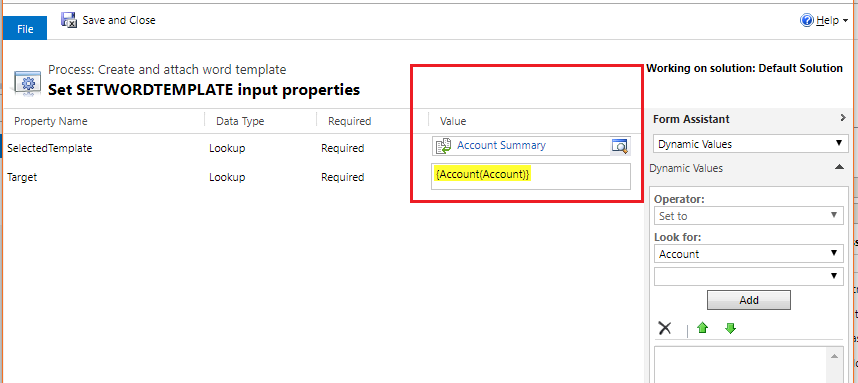
Task: Expand the Help dropdown arrow
Action: click(x=845, y=21)
